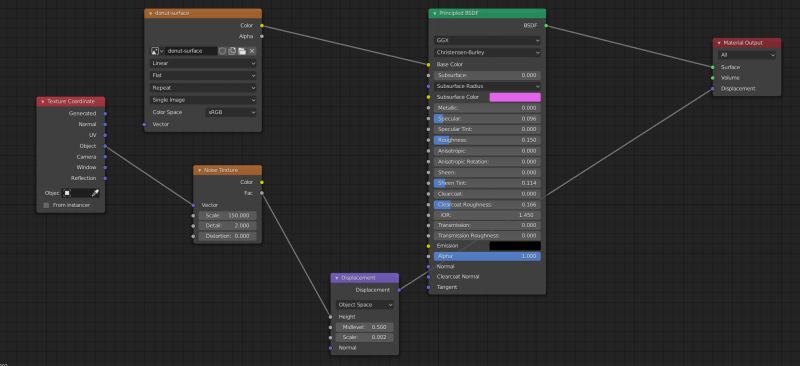Collapse the donut-surface node
This screenshot has height=366, width=800.
point(150,13)
